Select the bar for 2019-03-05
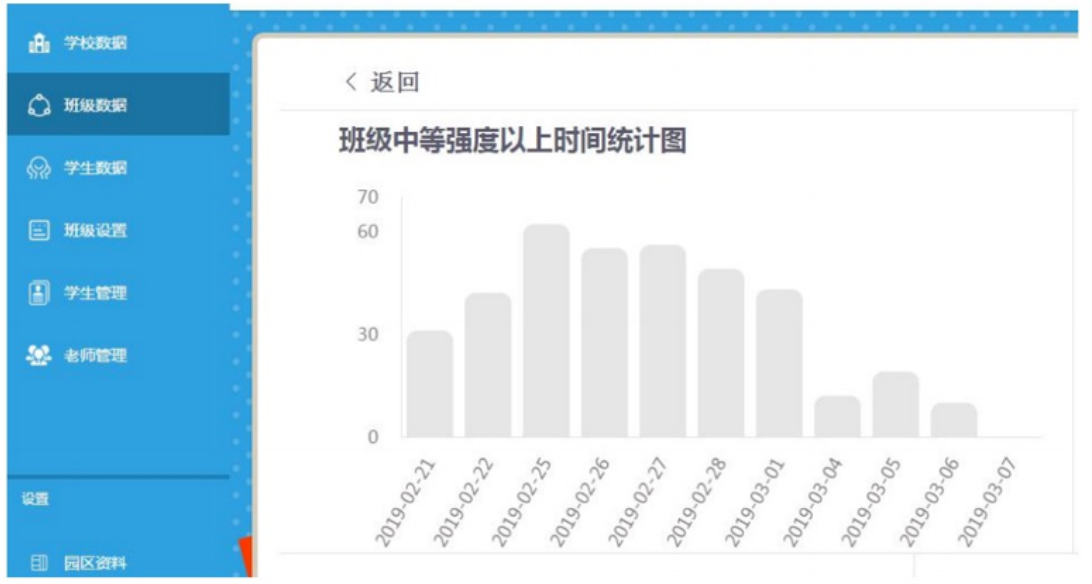The image size is (1092, 584). 895,405
